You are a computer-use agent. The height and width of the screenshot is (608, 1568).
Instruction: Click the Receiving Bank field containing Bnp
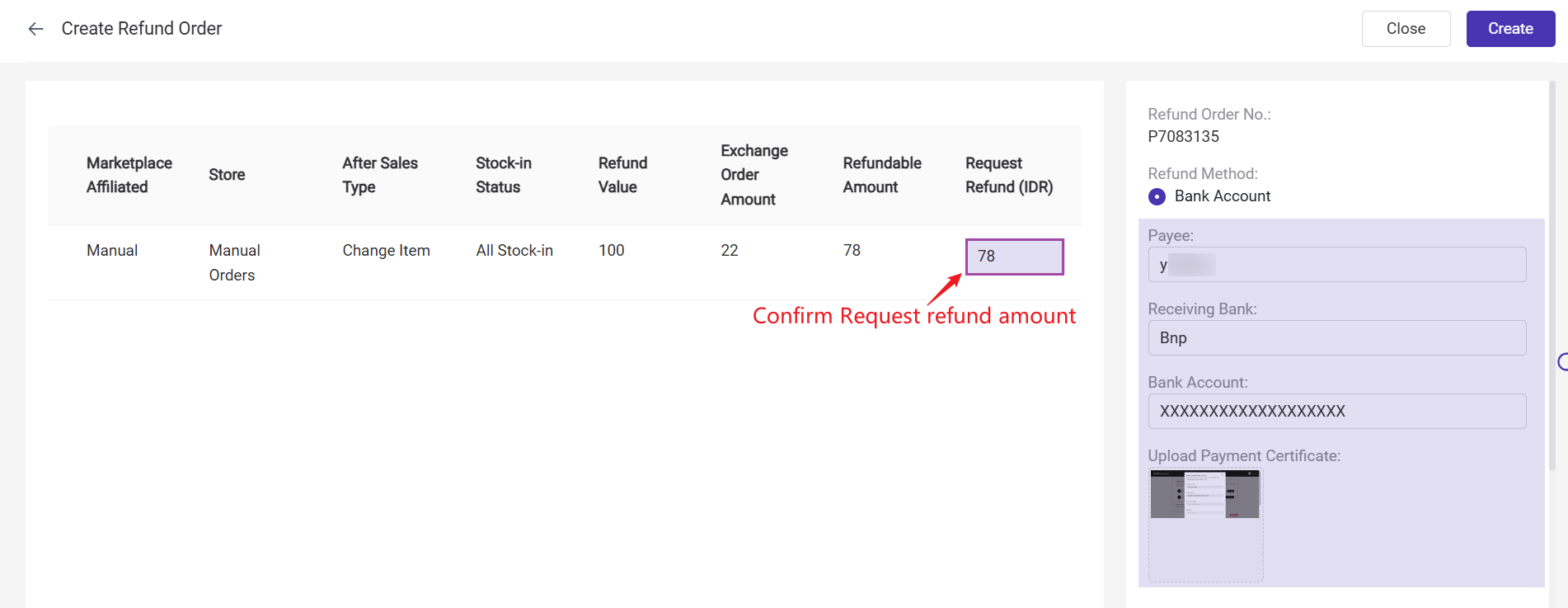point(1336,338)
